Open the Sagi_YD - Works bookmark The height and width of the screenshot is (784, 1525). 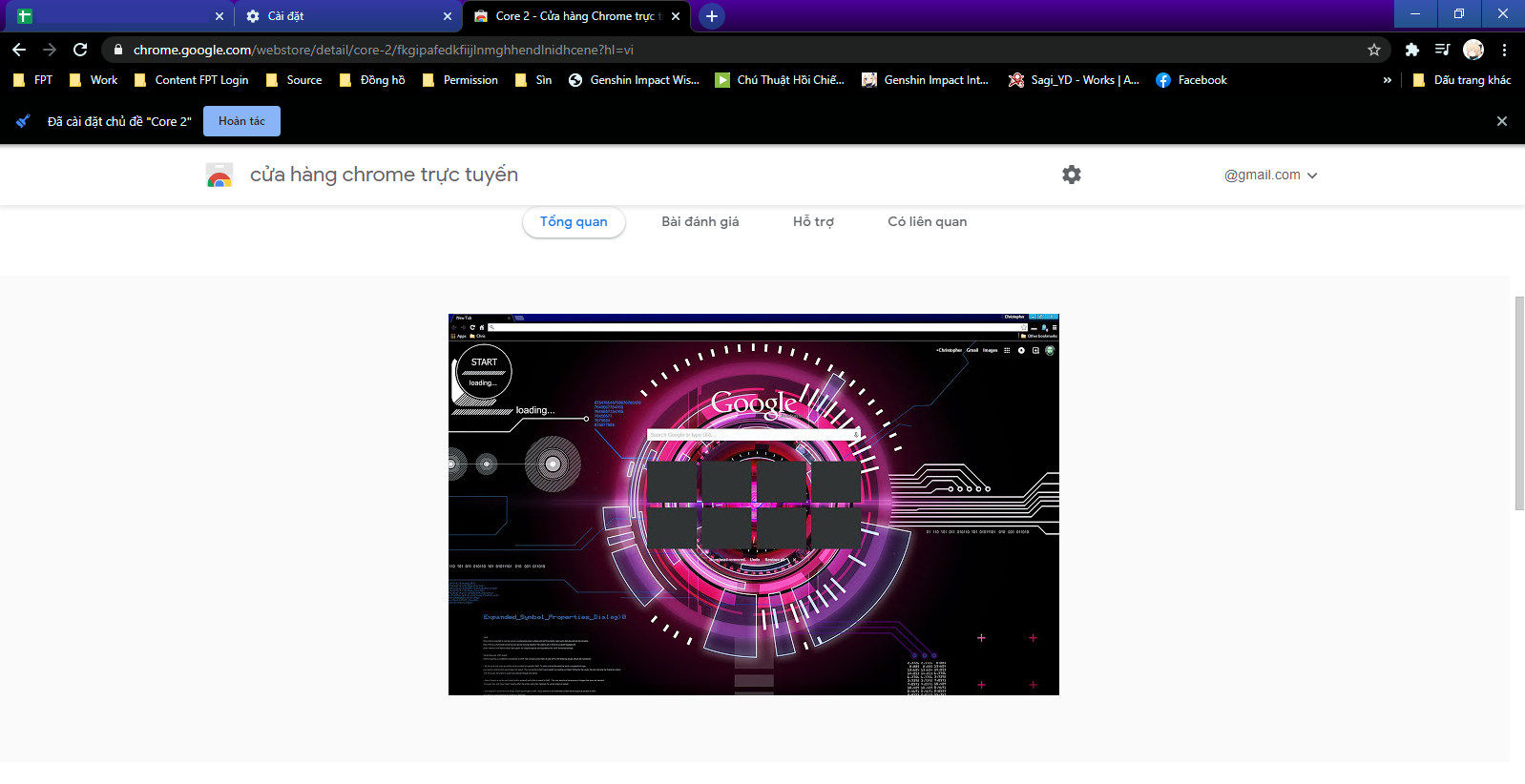pos(1074,80)
